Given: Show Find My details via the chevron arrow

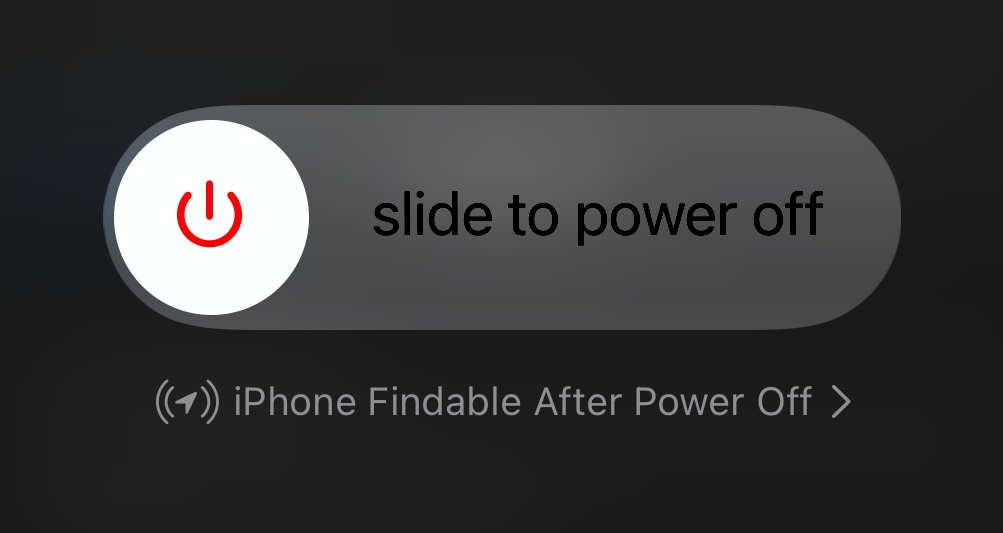Looking at the screenshot, I should [x=841, y=402].
